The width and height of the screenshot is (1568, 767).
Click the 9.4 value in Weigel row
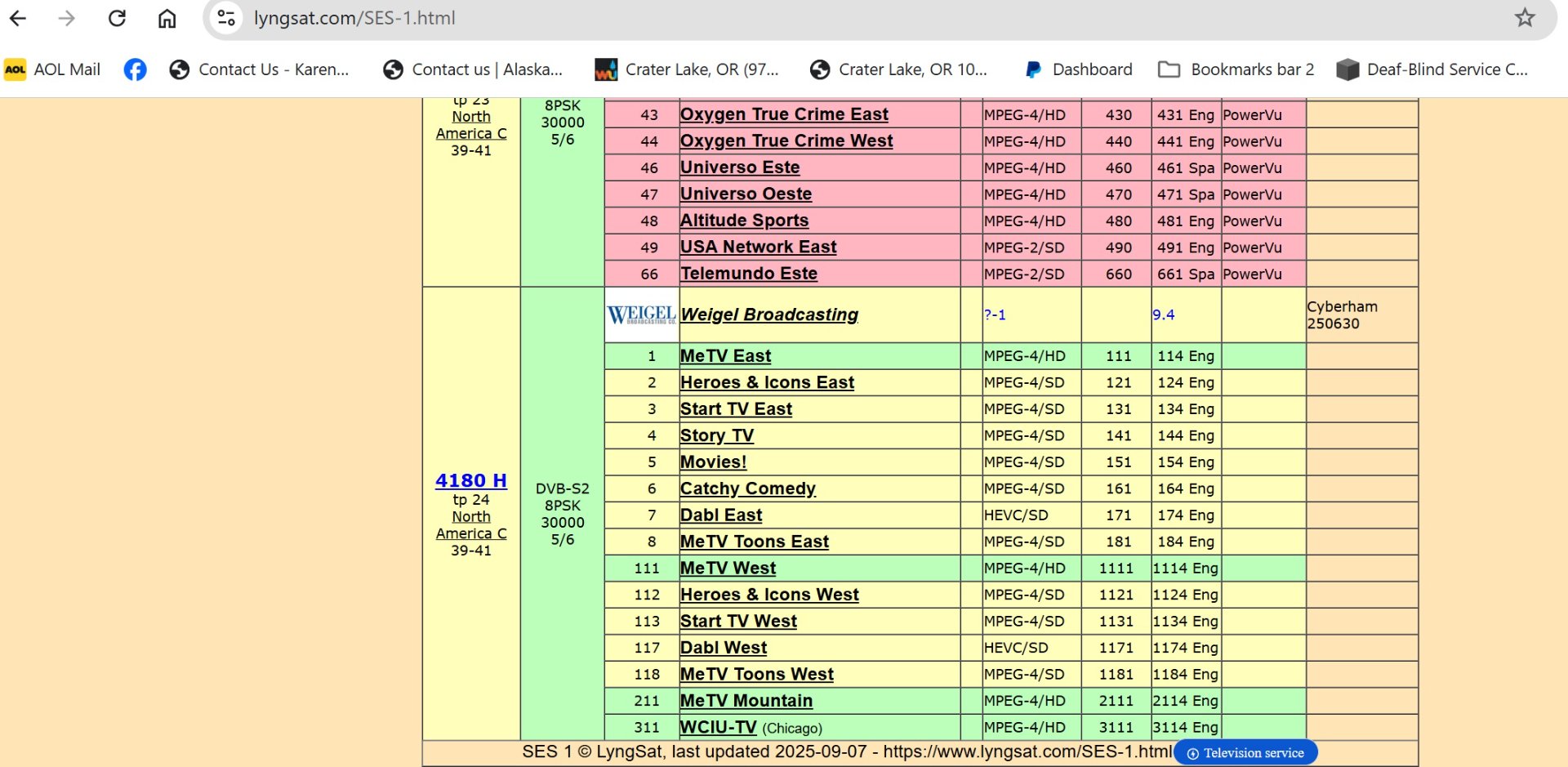click(1187, 314)
